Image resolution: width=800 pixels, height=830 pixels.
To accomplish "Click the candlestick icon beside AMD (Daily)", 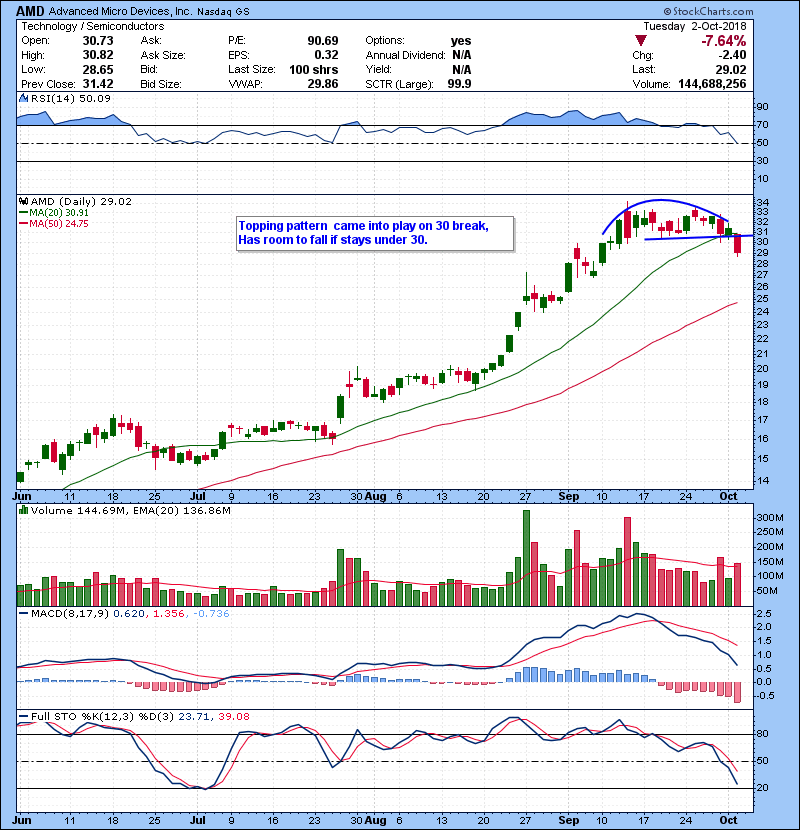I will point(24,201).
